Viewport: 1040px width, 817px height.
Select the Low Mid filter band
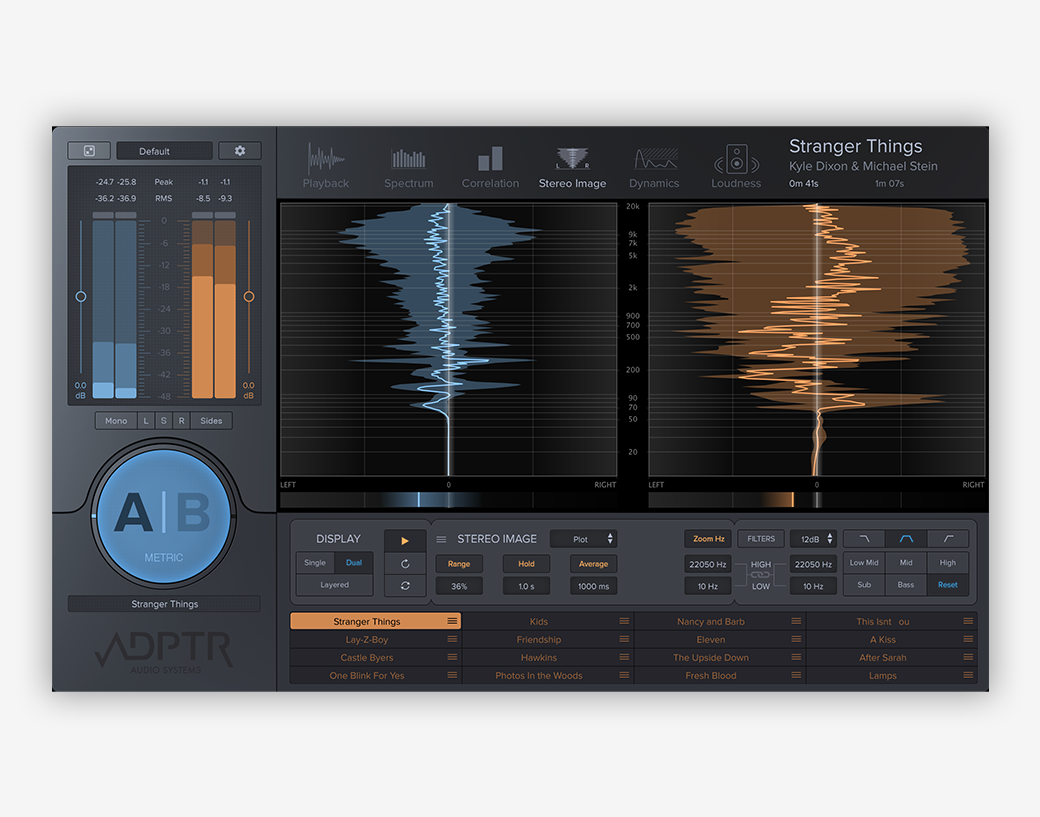[x=864, y=562]
